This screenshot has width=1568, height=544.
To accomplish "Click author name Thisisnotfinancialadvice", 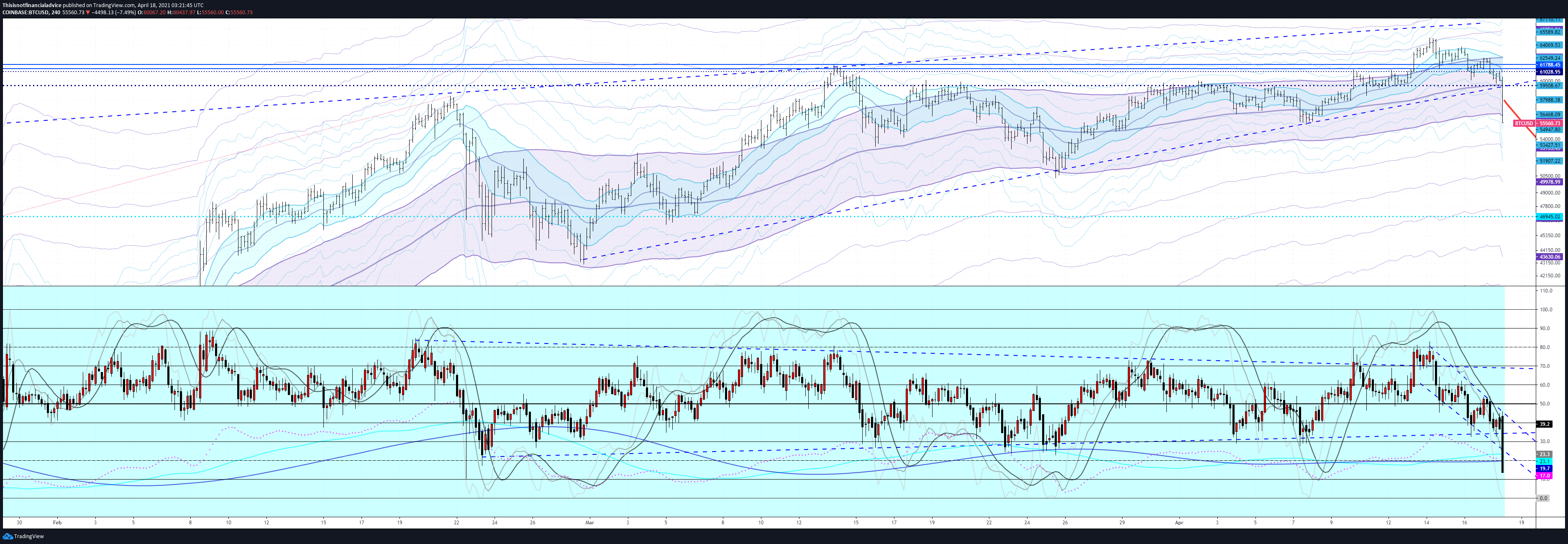I will point(32,5).
